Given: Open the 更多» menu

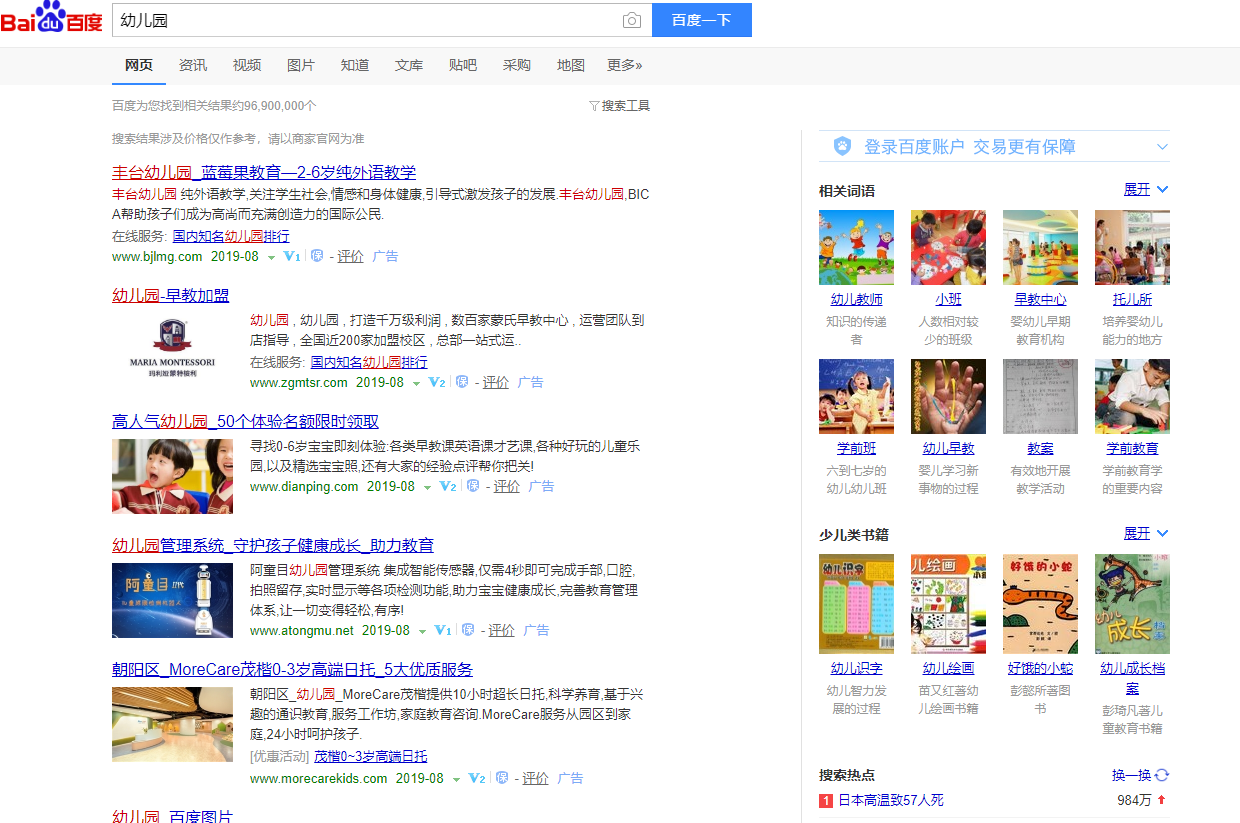Looking at the screenshot, I should tap(625, 65).
